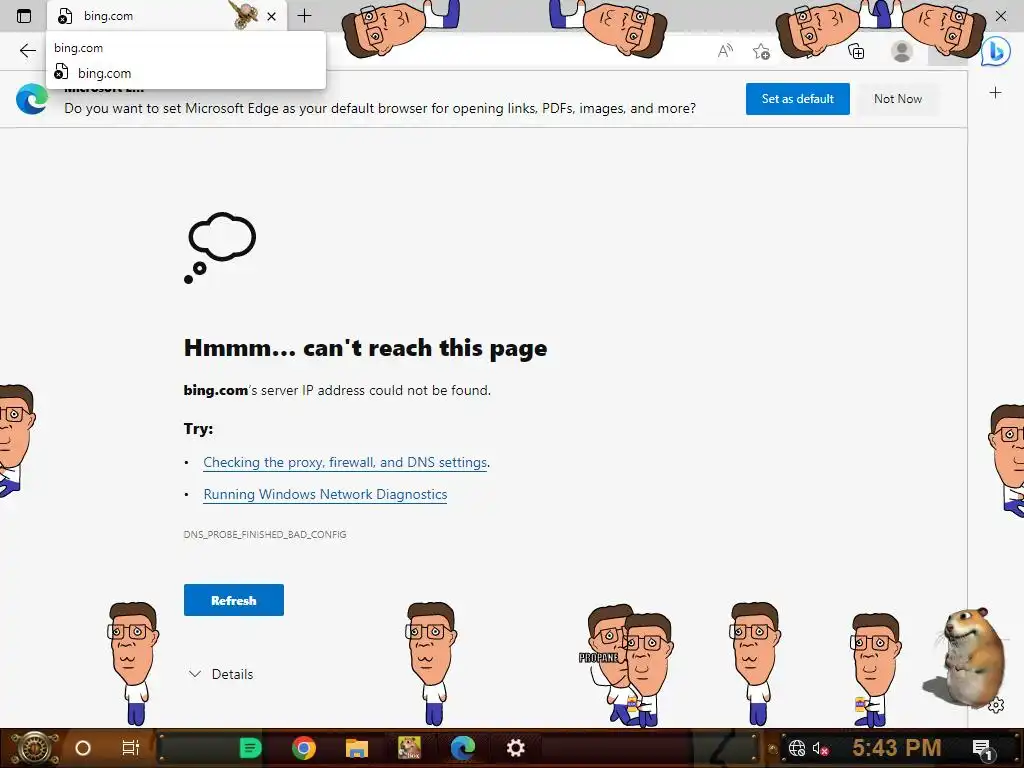Viewport: 1024px width, 768px height.
Task: Close the bing.com tab
Action: (x=272, y=16)
